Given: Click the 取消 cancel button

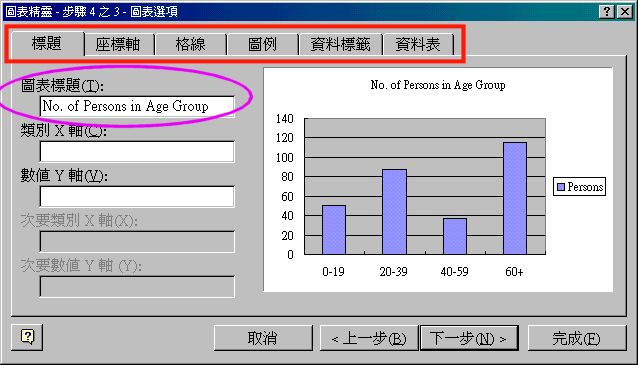Looking at the screenshot, I should coord(263,338).
